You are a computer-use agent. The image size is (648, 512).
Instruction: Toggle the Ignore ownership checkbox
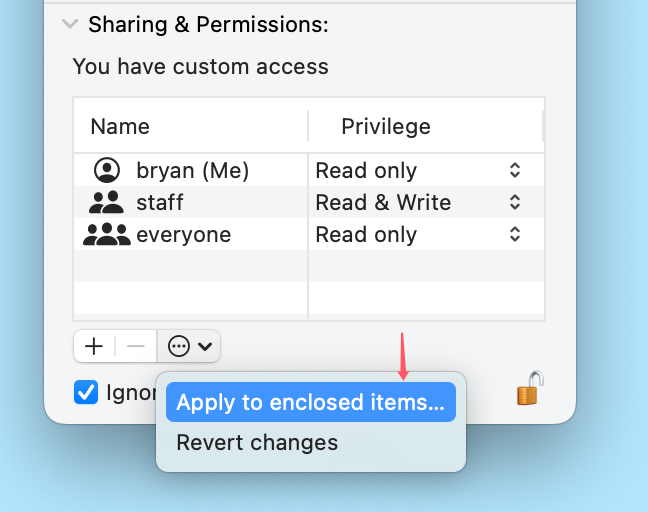(86, 392)
